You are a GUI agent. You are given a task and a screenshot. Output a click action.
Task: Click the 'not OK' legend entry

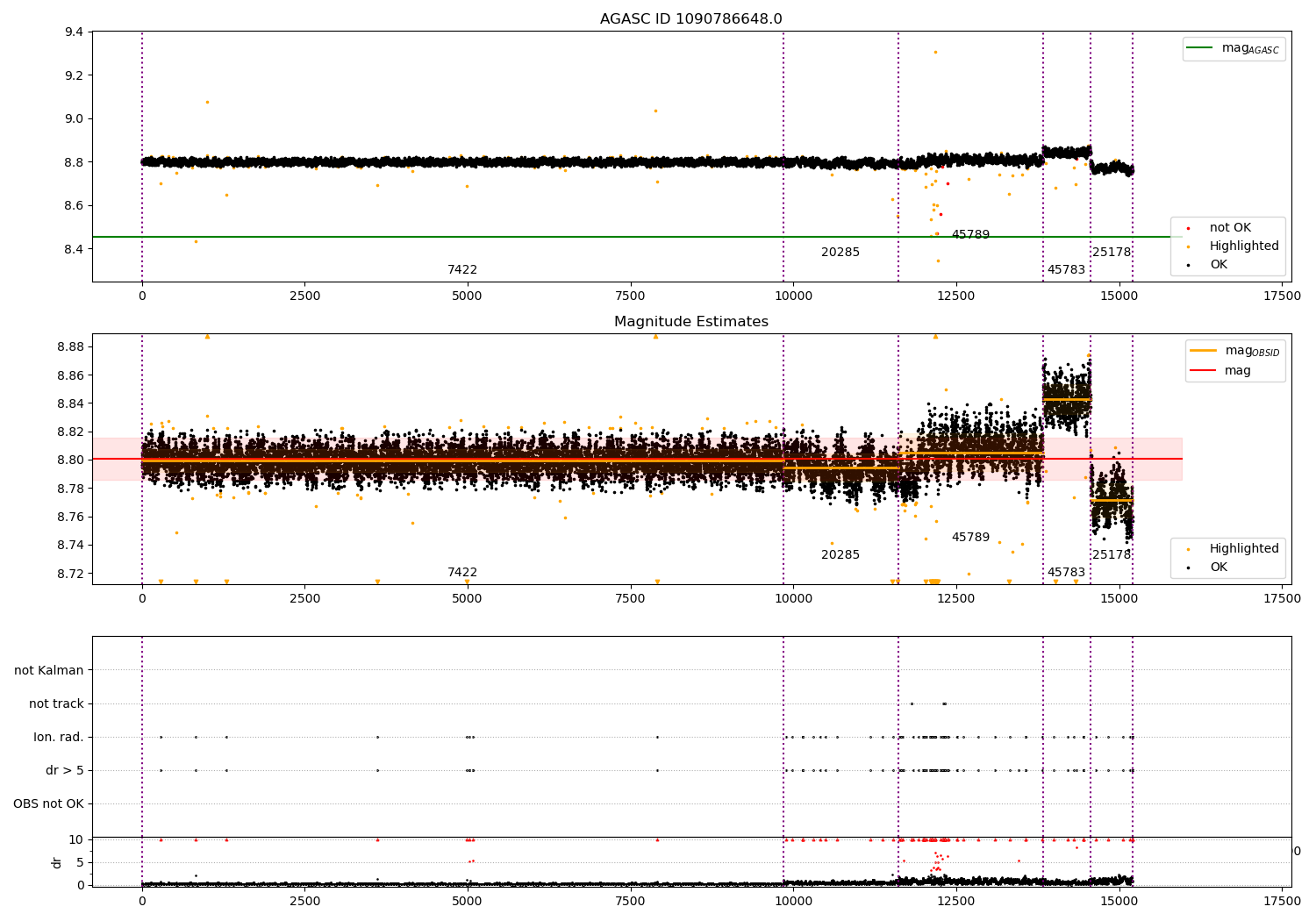tap(1230, 228)
